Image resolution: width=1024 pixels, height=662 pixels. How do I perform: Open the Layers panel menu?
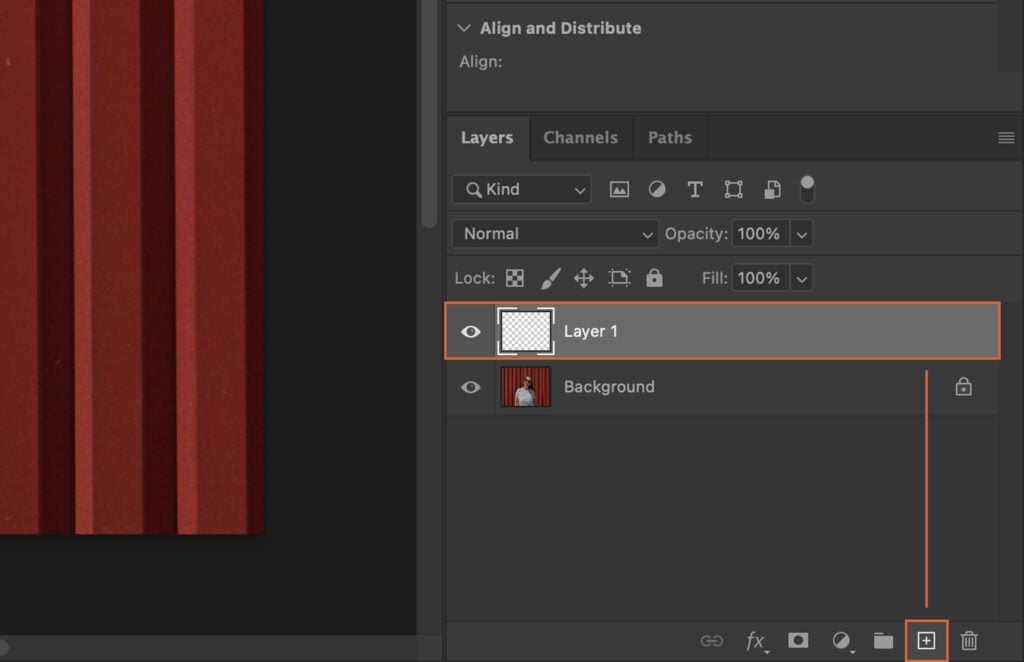point(1005,138)
